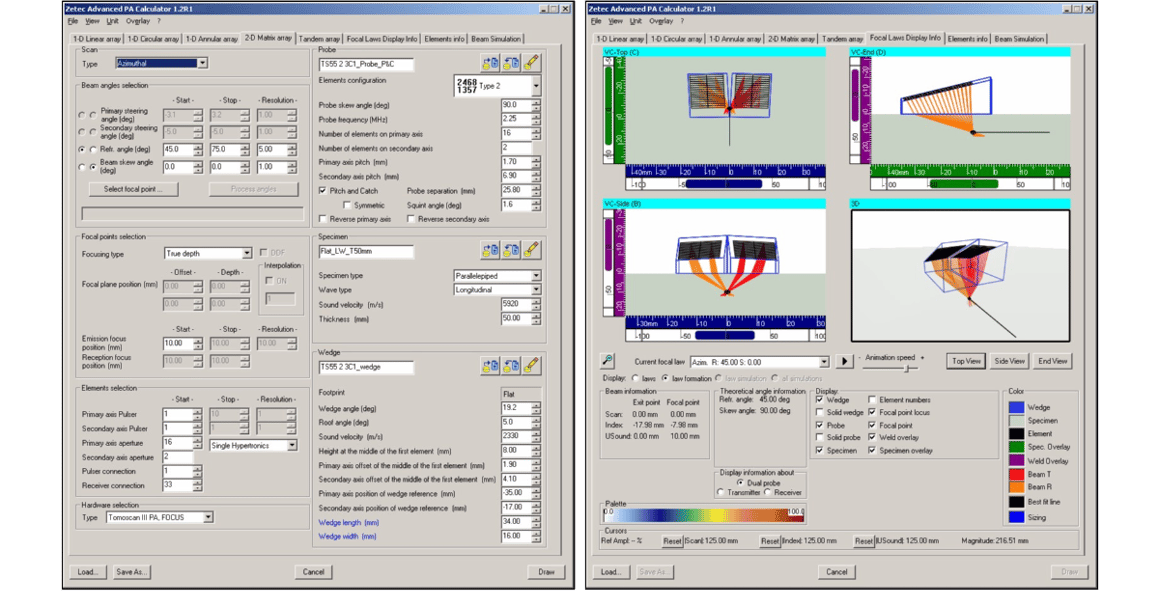1159x606 pixels.
Task: Click the Beam T red color swatch
Action: click(x=1016, y=474)
